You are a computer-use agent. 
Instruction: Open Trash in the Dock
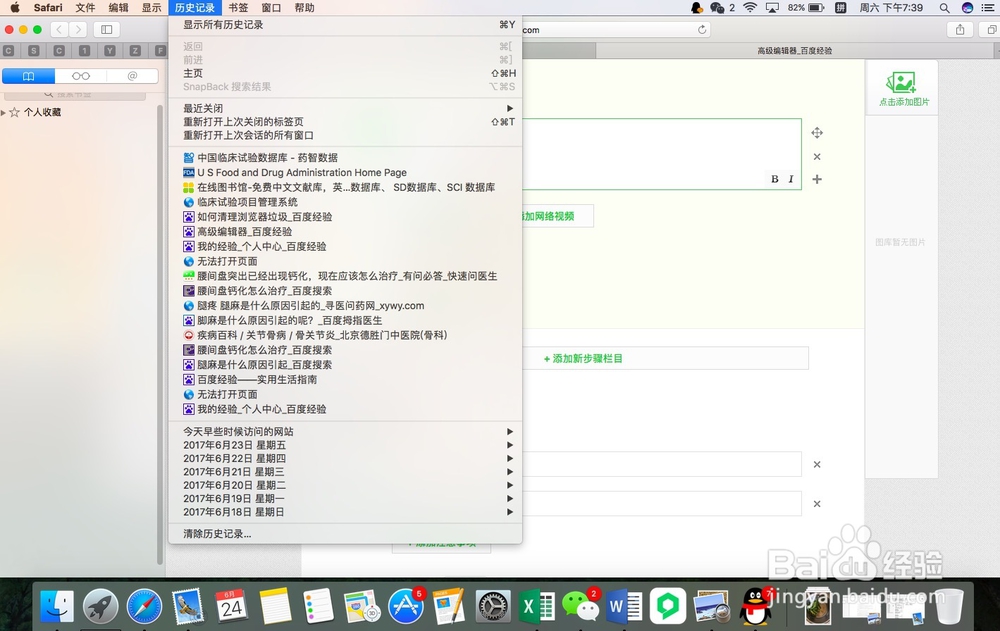[x=949, y=606]
